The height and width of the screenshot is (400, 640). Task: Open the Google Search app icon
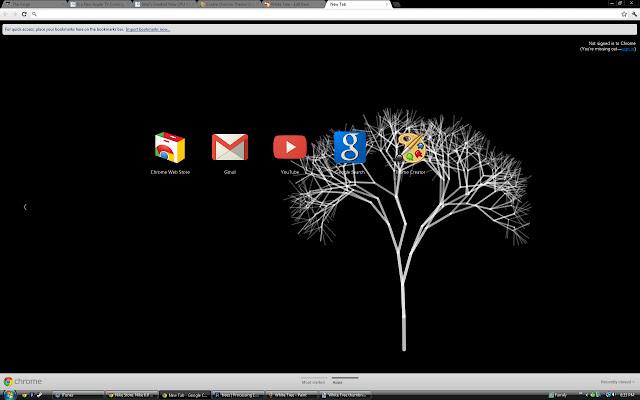(350, 147)
